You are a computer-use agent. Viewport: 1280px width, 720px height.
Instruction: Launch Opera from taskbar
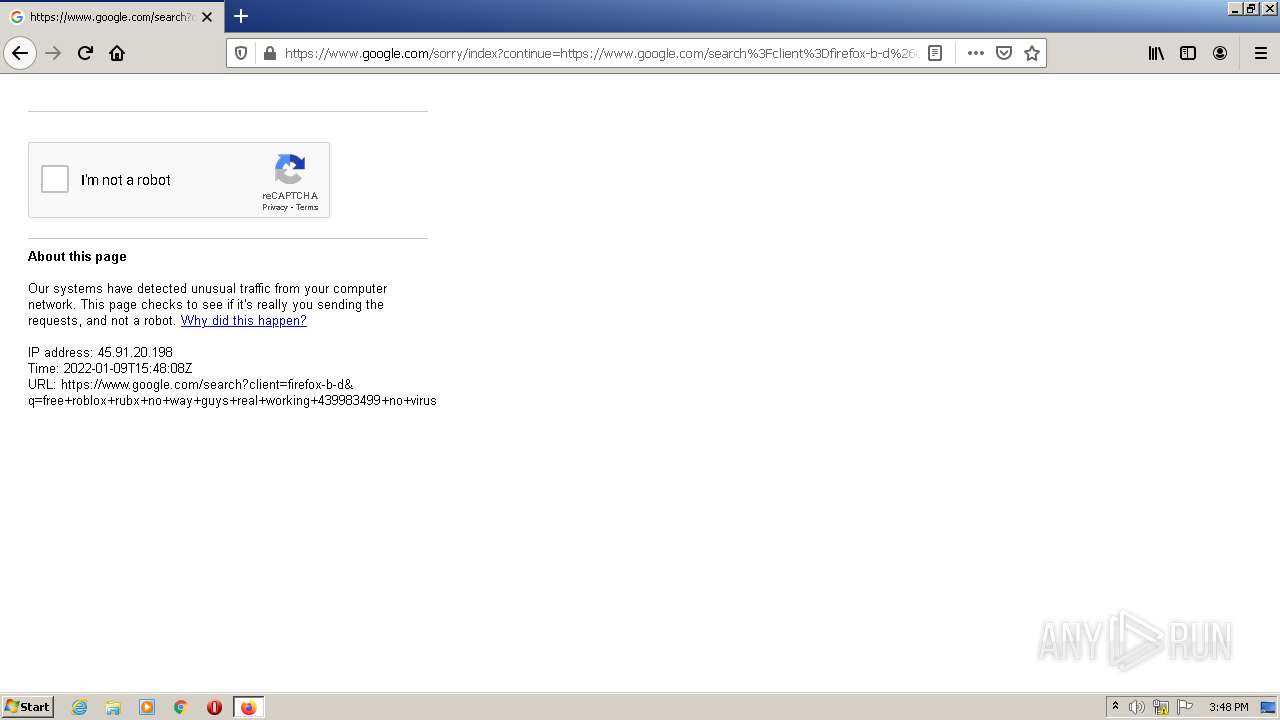point(214,707)
